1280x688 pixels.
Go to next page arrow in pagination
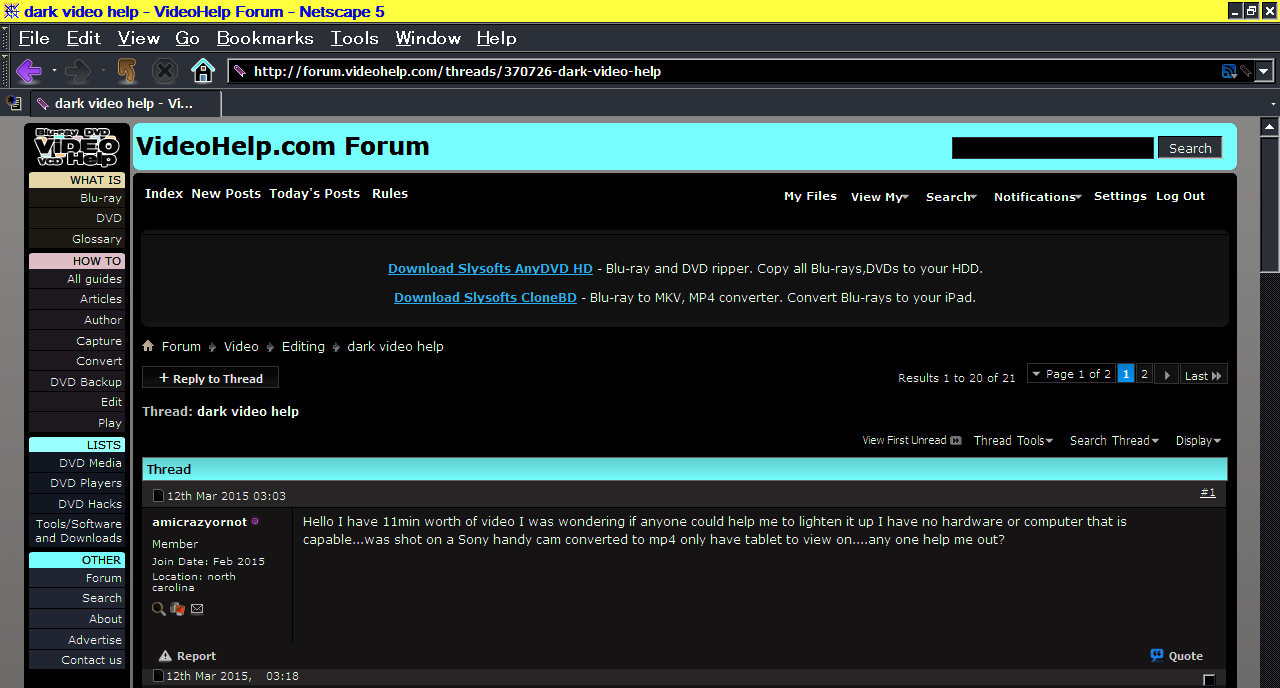click(1167, 374)
